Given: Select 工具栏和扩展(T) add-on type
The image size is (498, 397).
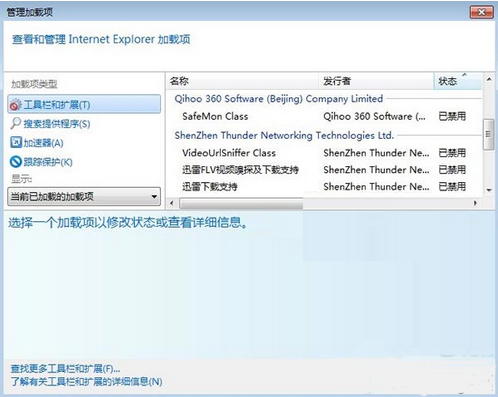Looking at the screenshot, I should click(x=84, y=104).
